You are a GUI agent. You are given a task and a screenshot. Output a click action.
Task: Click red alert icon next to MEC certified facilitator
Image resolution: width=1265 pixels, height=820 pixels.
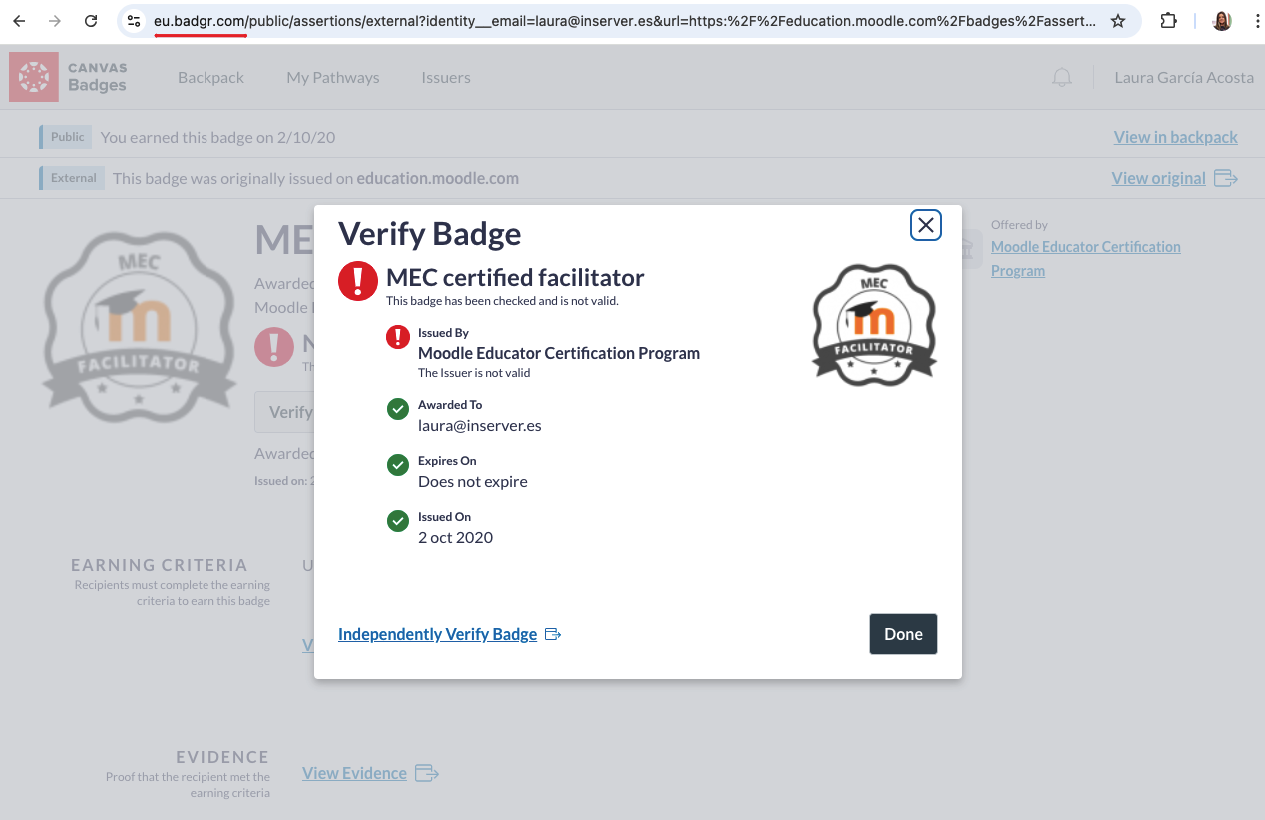[358, 281]
